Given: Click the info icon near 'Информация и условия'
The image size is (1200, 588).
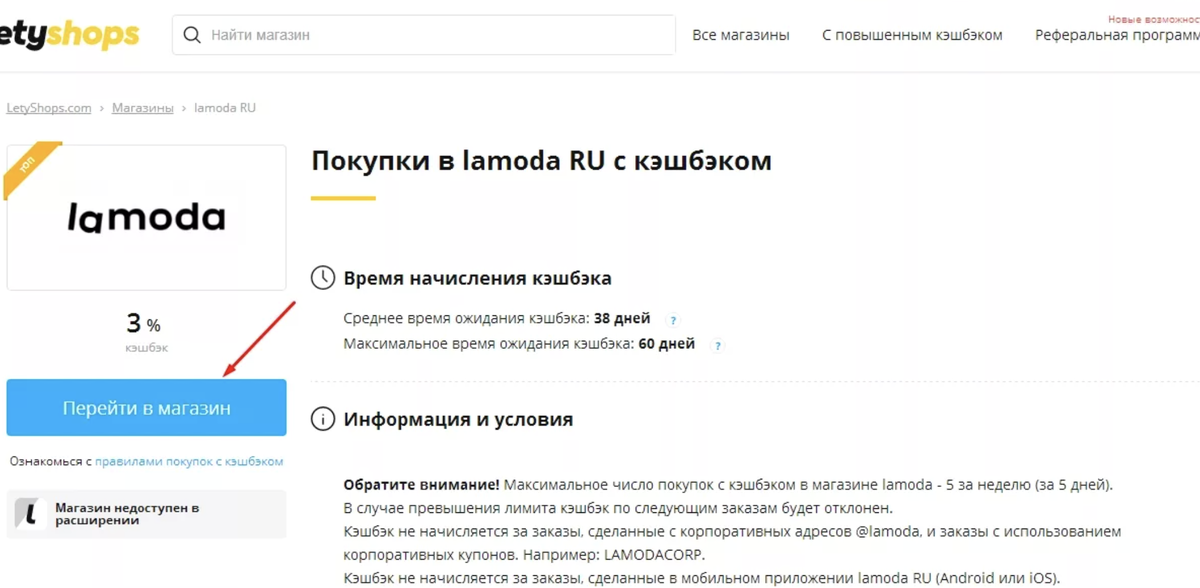Looking at the screenshot, I should point(323,419).
